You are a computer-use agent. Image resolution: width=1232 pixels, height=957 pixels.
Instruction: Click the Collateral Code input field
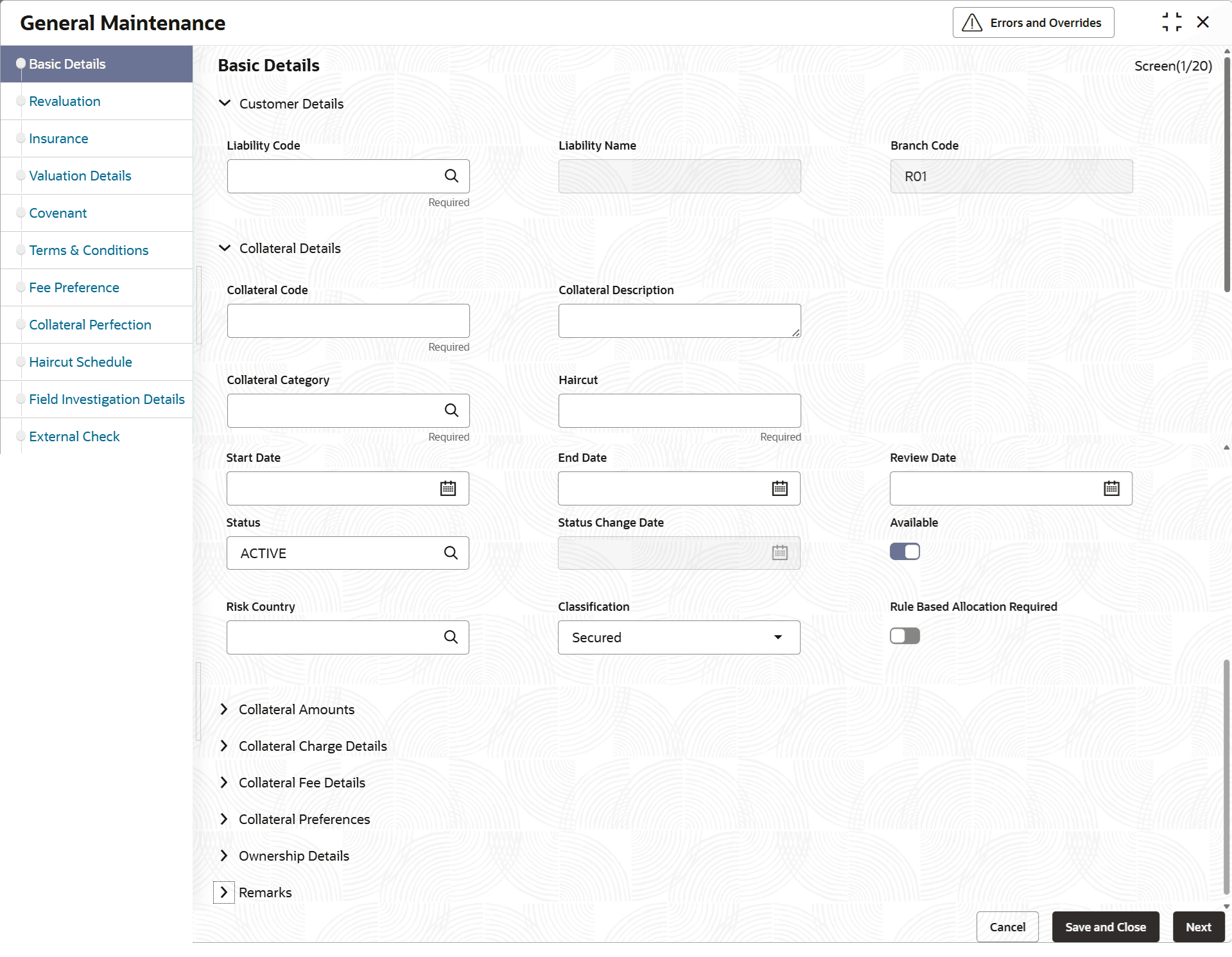tap(348, 320)
